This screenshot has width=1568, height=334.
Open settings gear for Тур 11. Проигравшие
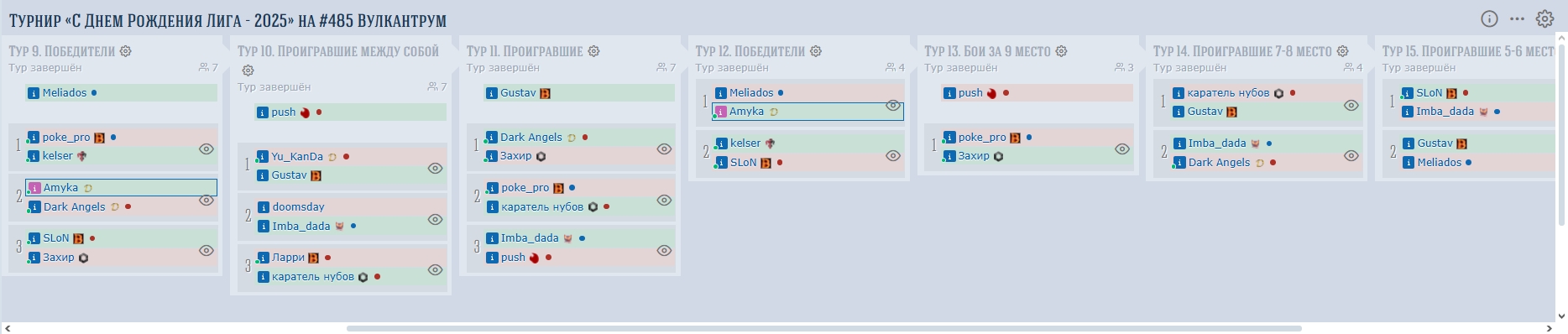click(x=593, y=51)
